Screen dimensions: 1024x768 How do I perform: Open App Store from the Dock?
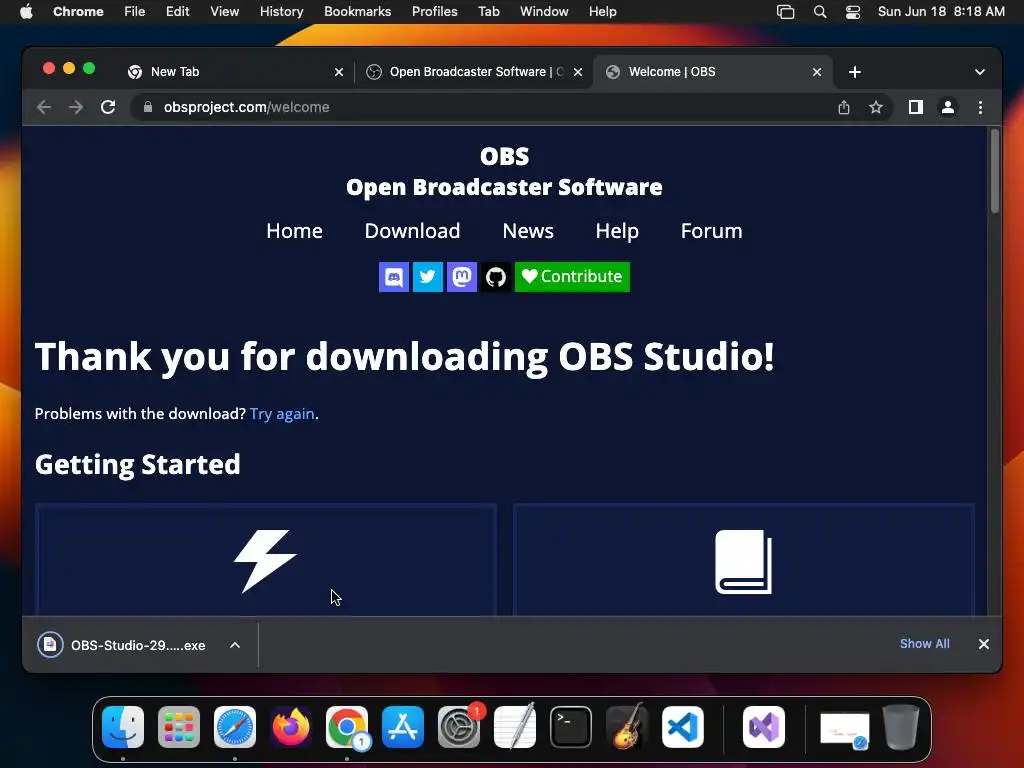pos(403,727)
